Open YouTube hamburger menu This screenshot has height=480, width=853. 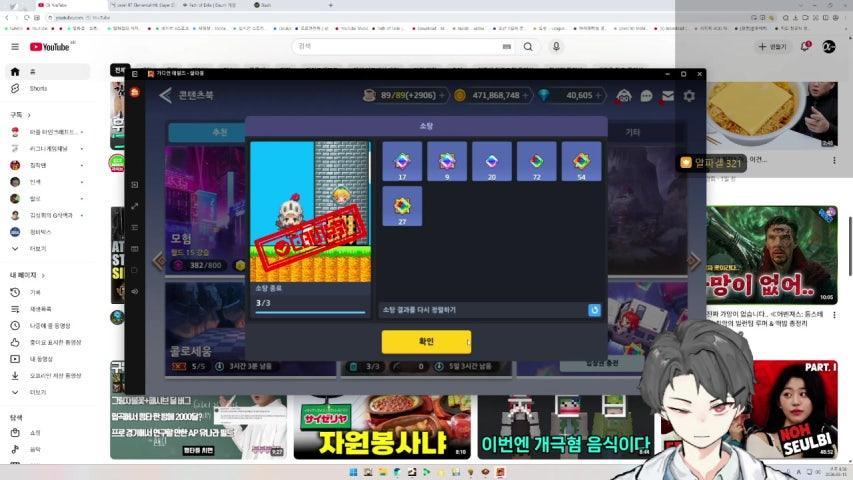point(14,47)
